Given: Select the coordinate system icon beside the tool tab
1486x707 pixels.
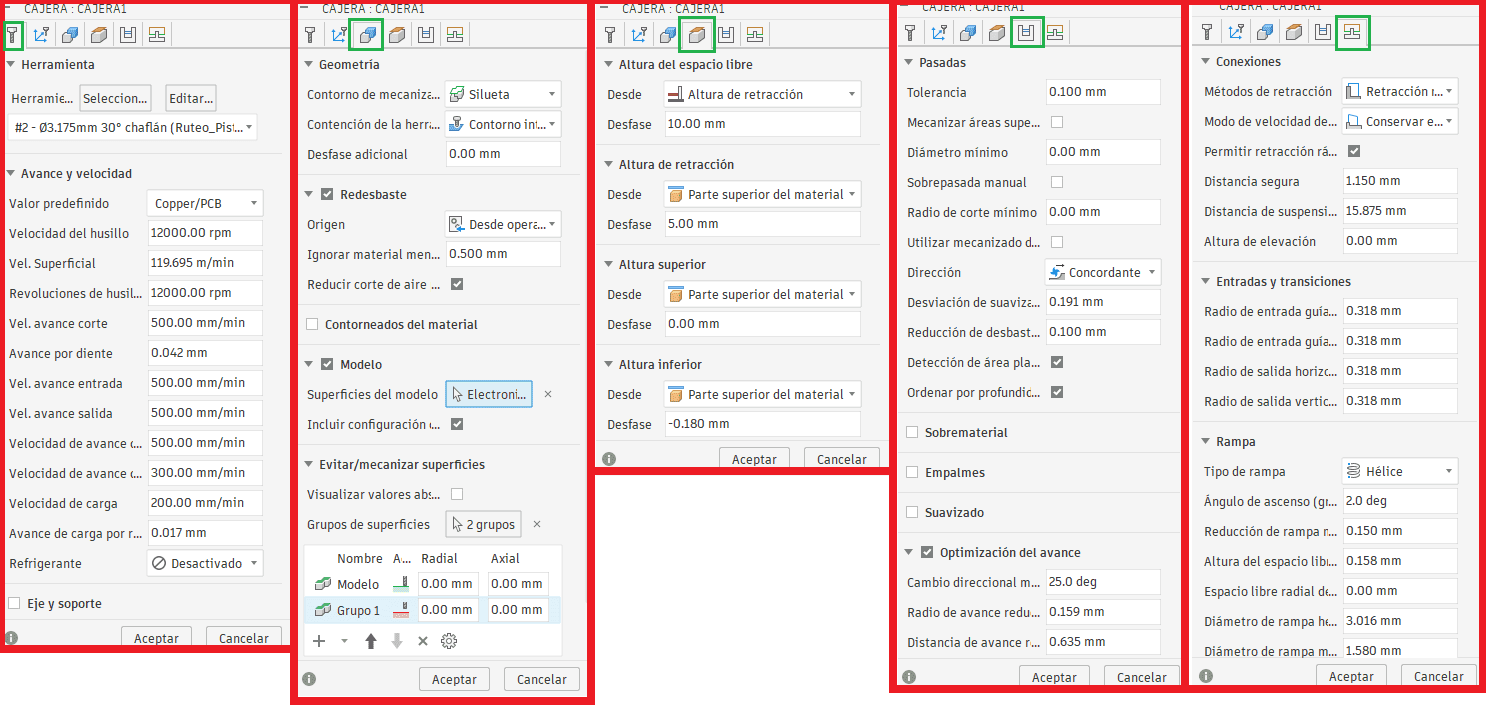Looking at the screenshot, I should (42, 35).
